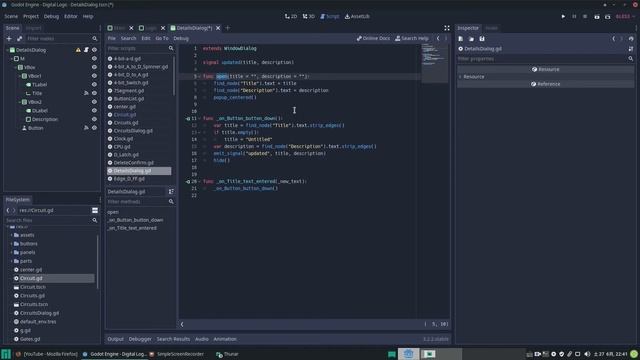
Task: Open the Editor menu
Action: click(x=71, y=16)
